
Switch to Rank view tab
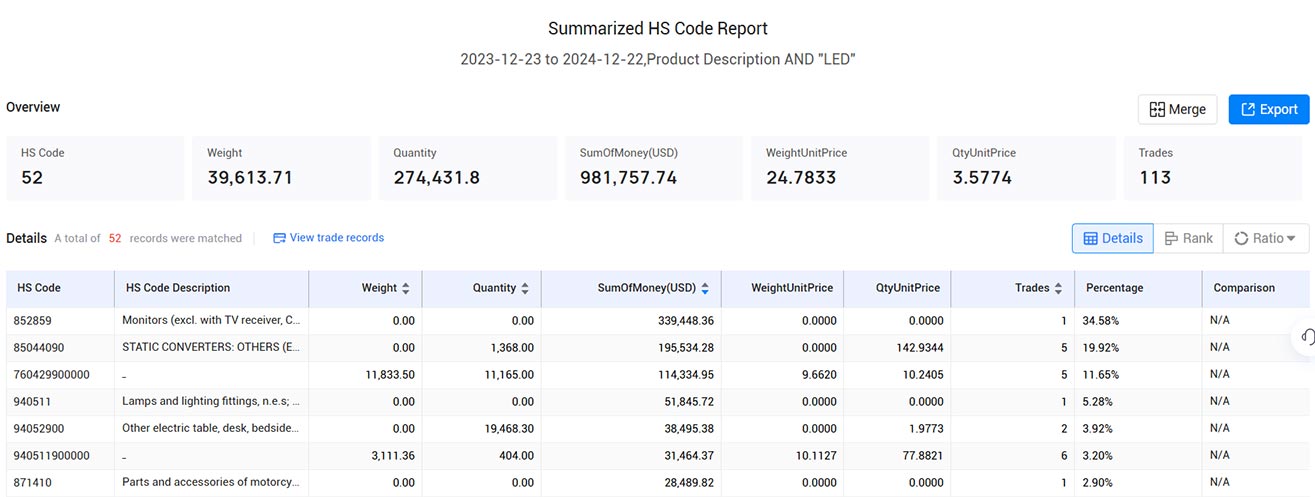point(1188,238)
